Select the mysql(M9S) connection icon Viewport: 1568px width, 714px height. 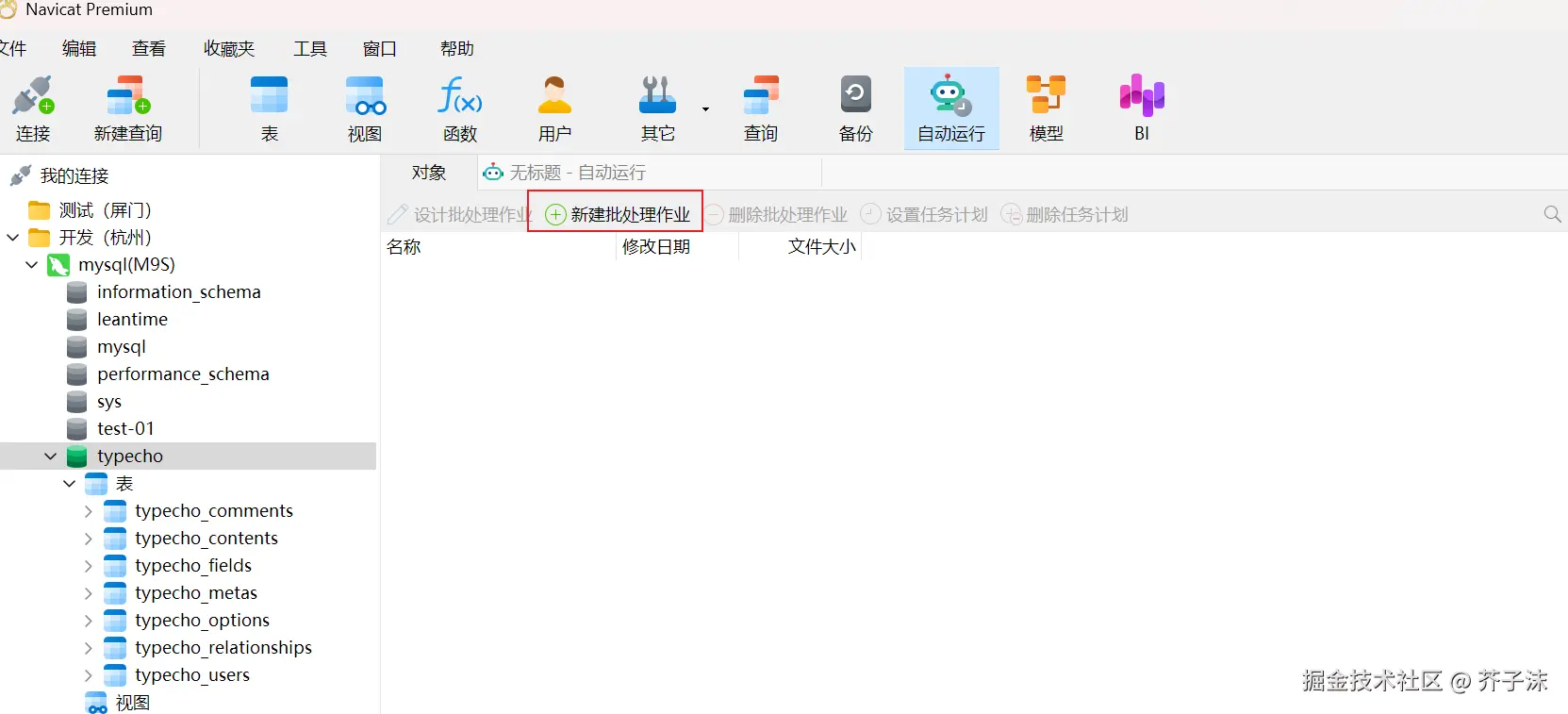tap(58, 265)
